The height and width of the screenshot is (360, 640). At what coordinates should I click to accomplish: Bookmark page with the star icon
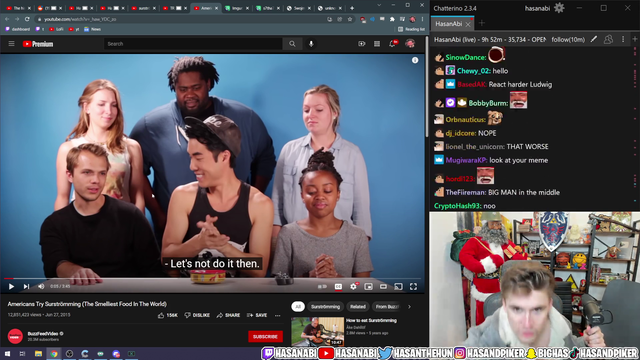[350, 19]
